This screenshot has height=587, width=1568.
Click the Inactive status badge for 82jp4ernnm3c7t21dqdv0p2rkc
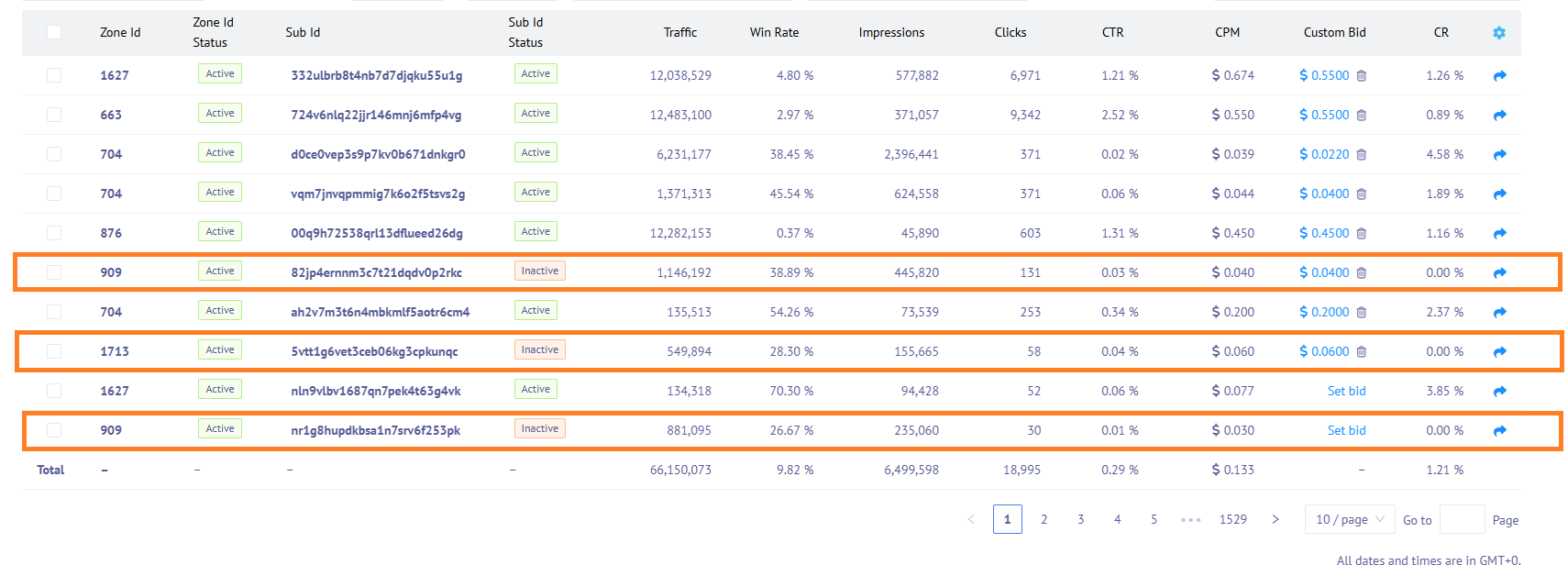coord(539,271)
